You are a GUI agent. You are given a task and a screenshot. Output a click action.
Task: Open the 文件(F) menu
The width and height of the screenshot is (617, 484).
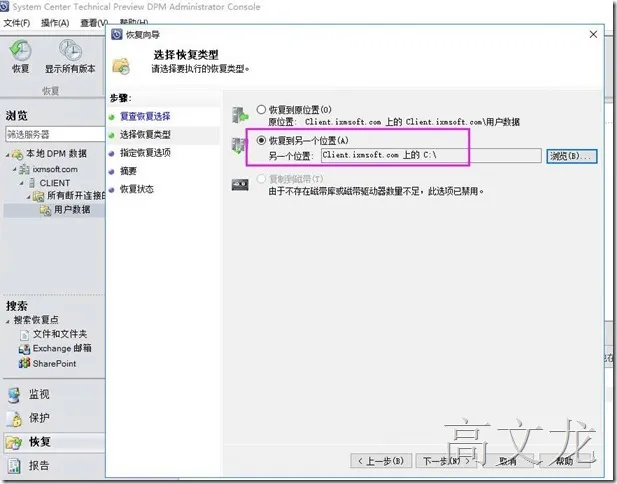click(17, 23)
